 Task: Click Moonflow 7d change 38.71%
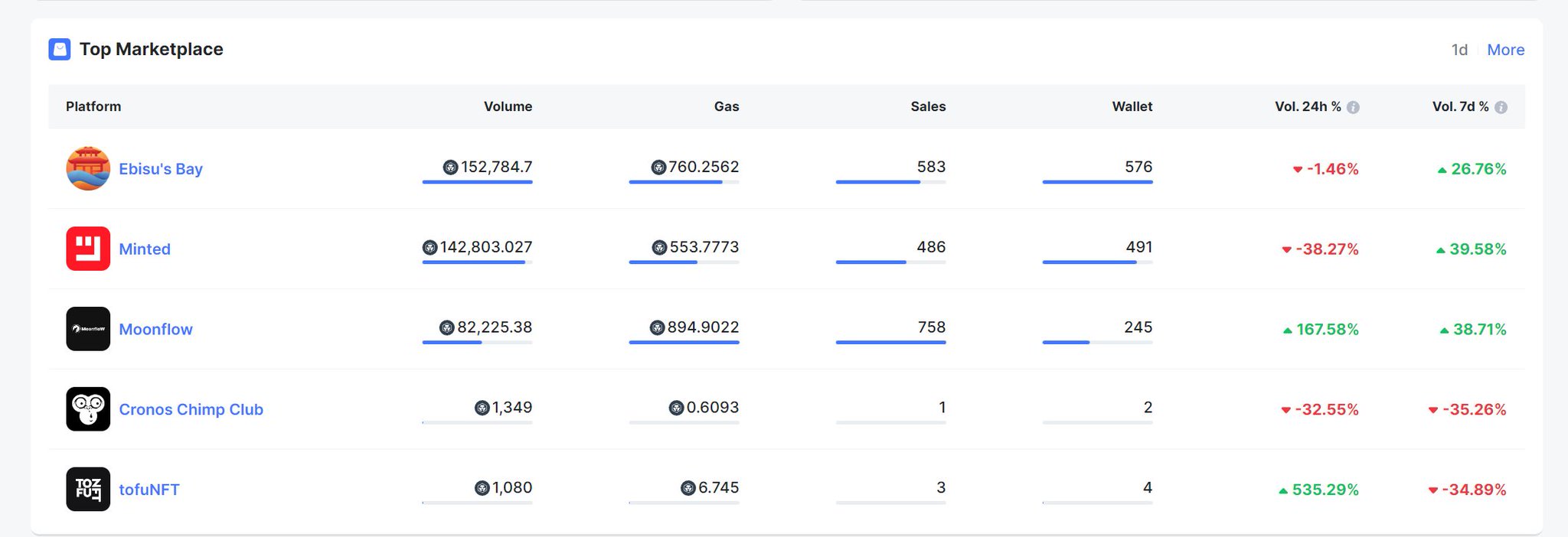[1479, 330]
